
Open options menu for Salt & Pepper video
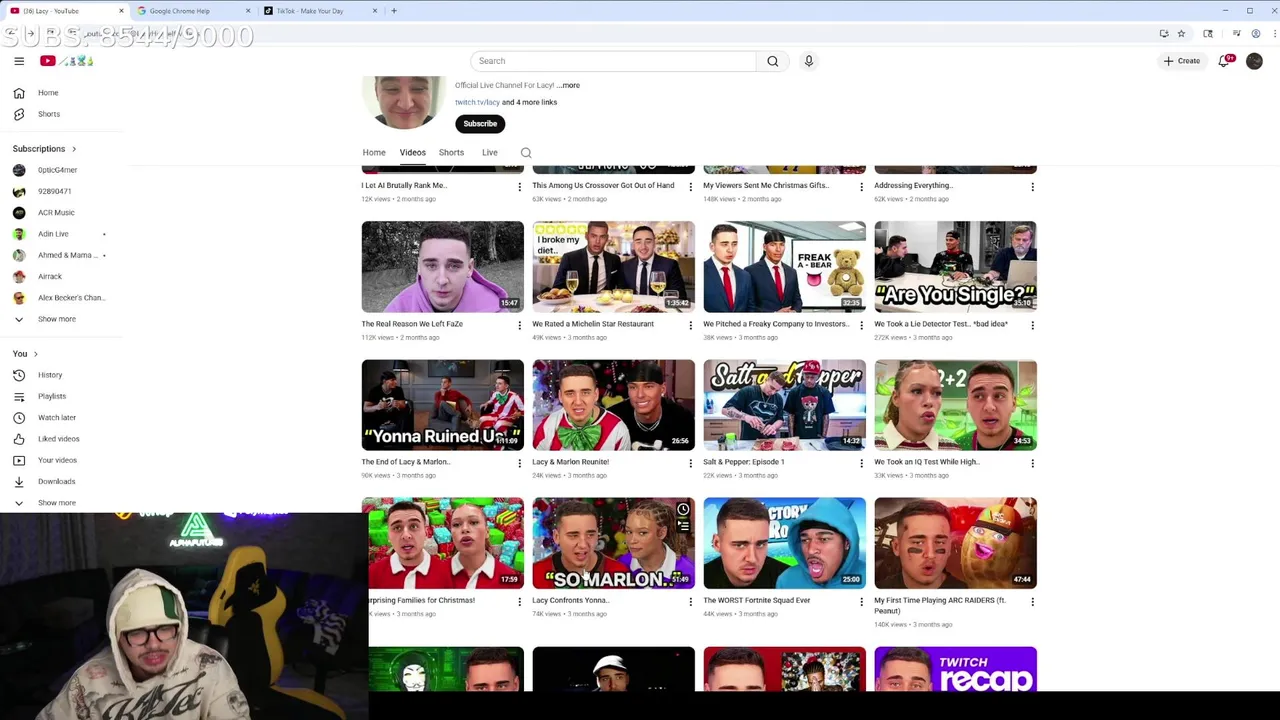tap(861, 463)
